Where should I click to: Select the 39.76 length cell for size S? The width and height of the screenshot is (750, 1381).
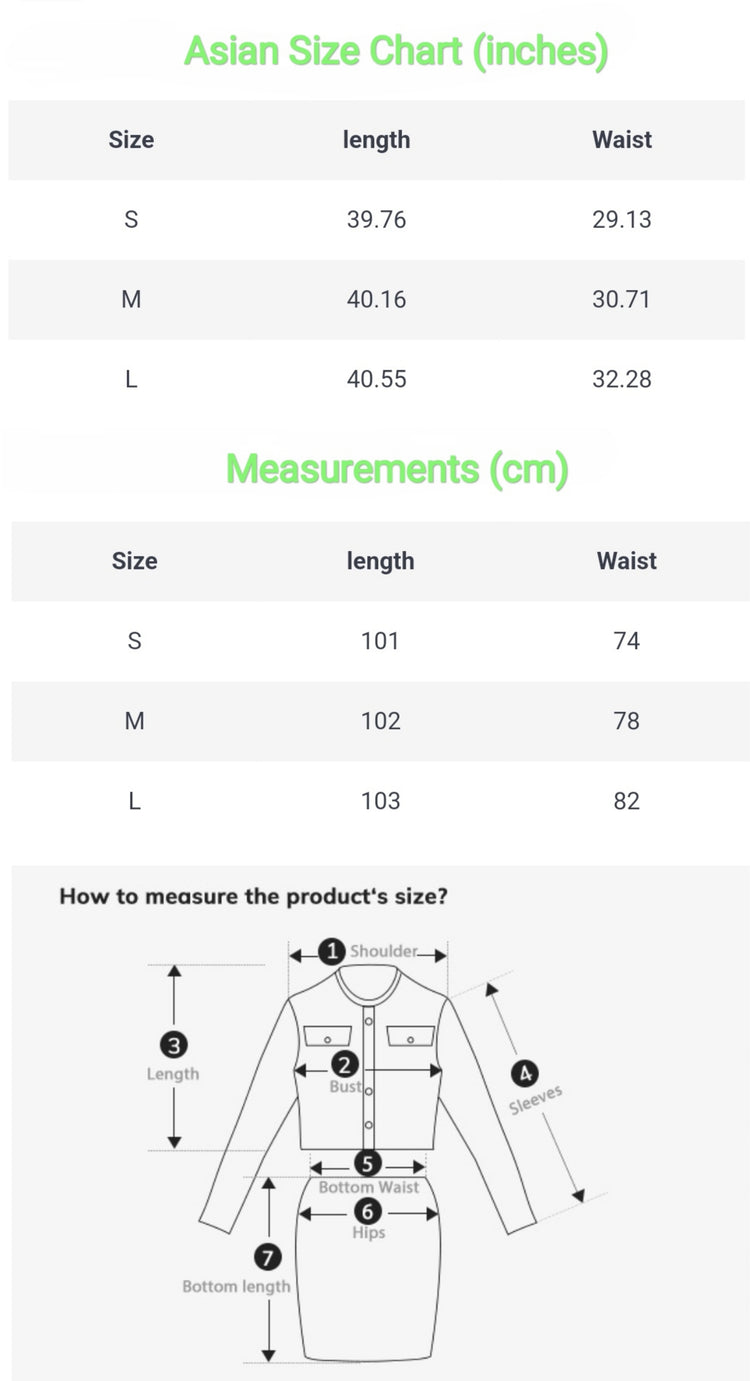376,220
